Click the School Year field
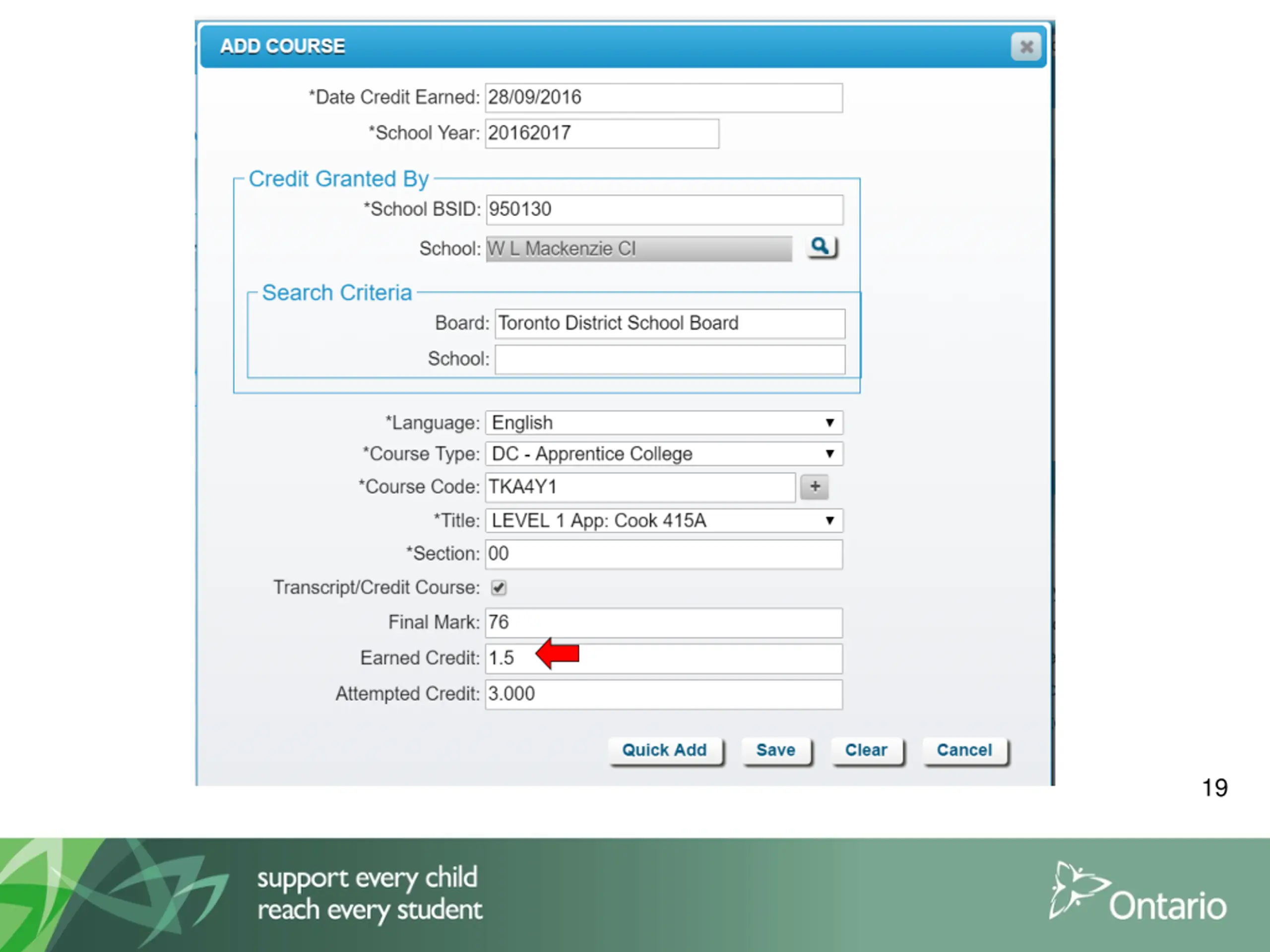Screen dimensions: 1270x952 602,133
